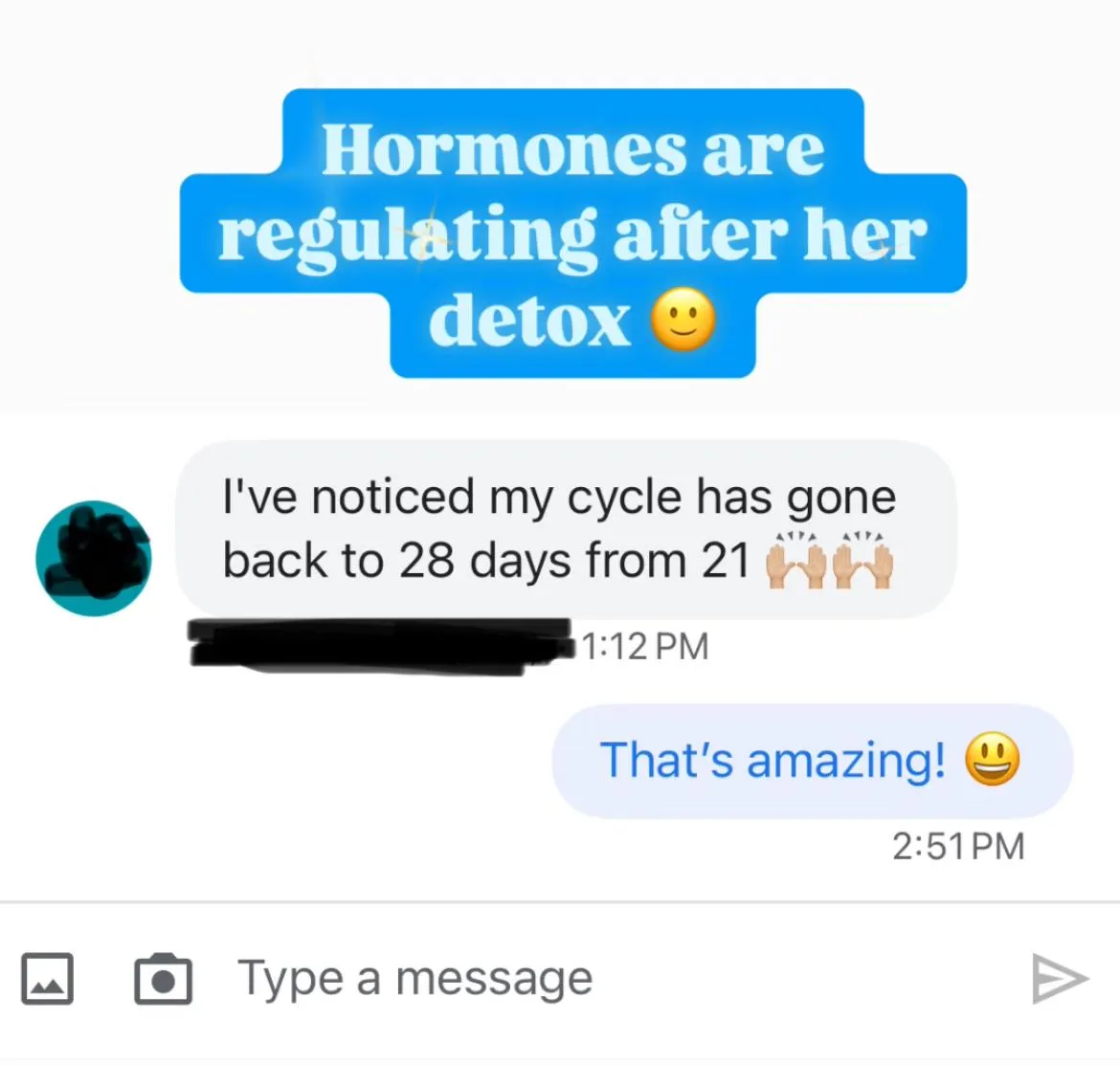The height and width of the screenshot is (1065, 1120).
Task: Open the image gallery attachment icon
Action: [47, 979]
